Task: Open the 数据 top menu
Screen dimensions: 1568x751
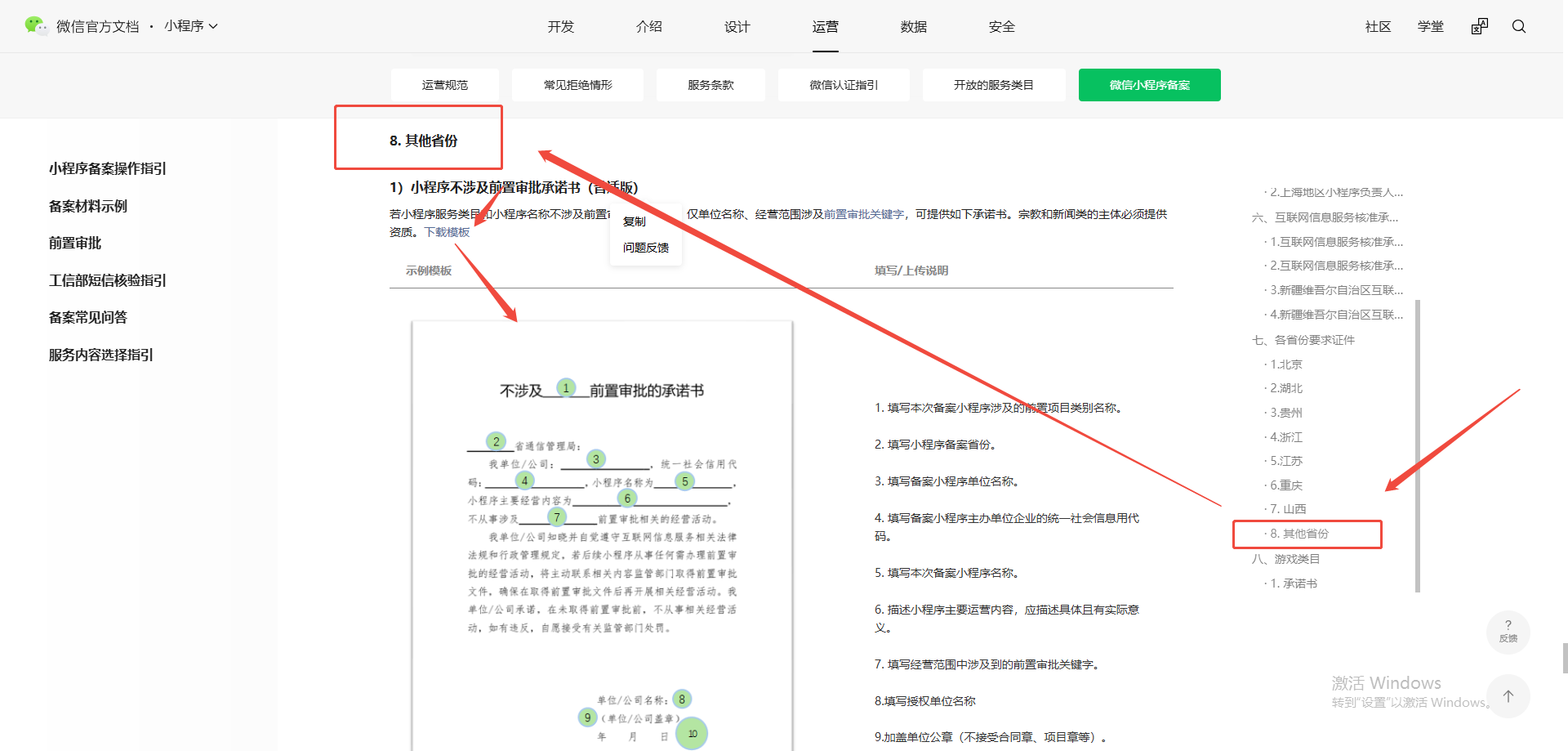Action: [913, 27]
